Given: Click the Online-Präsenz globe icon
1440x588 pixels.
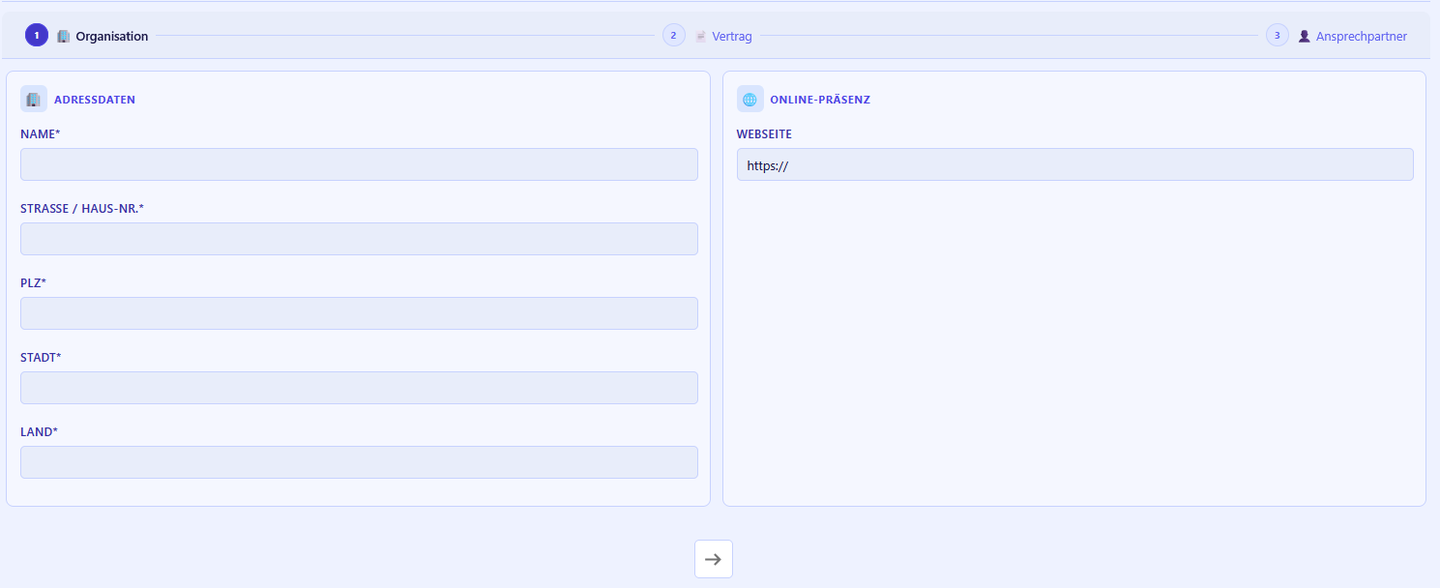Looking at the screenshot, I should click(x=750, y=99).
